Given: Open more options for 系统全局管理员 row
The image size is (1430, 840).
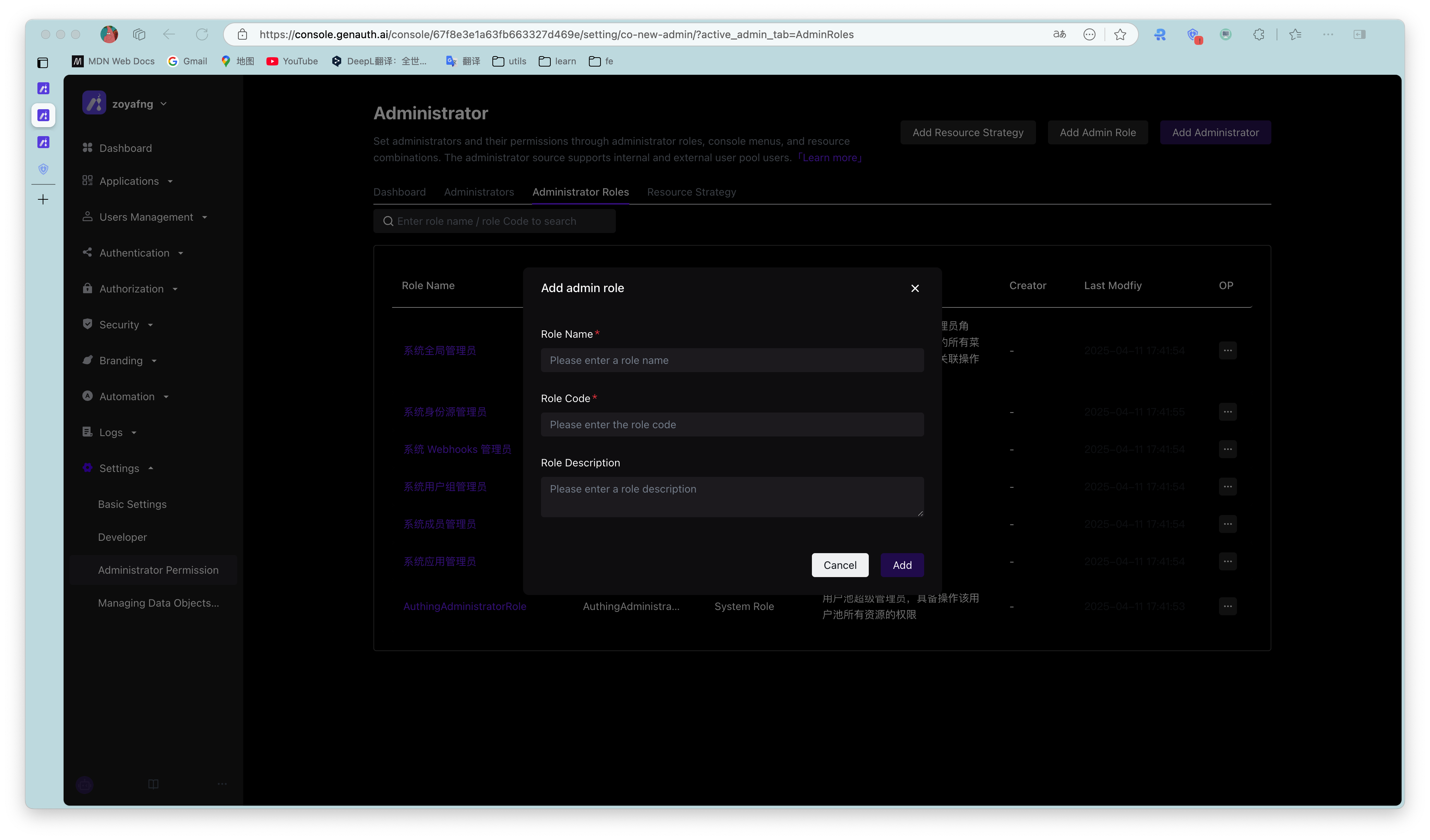Looking at the screenshot, I should point(1228,350).
